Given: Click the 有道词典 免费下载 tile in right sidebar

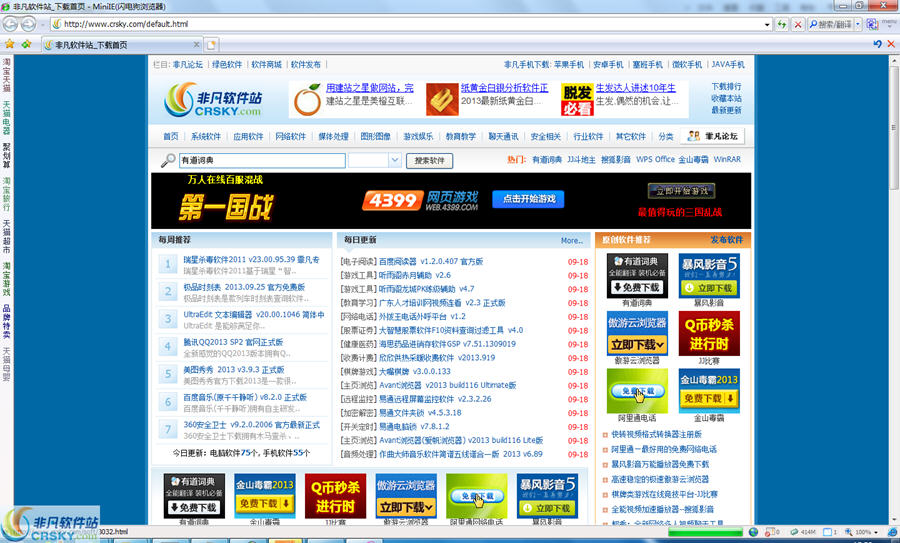Looking at the screenshot, I should coord(637,276).
